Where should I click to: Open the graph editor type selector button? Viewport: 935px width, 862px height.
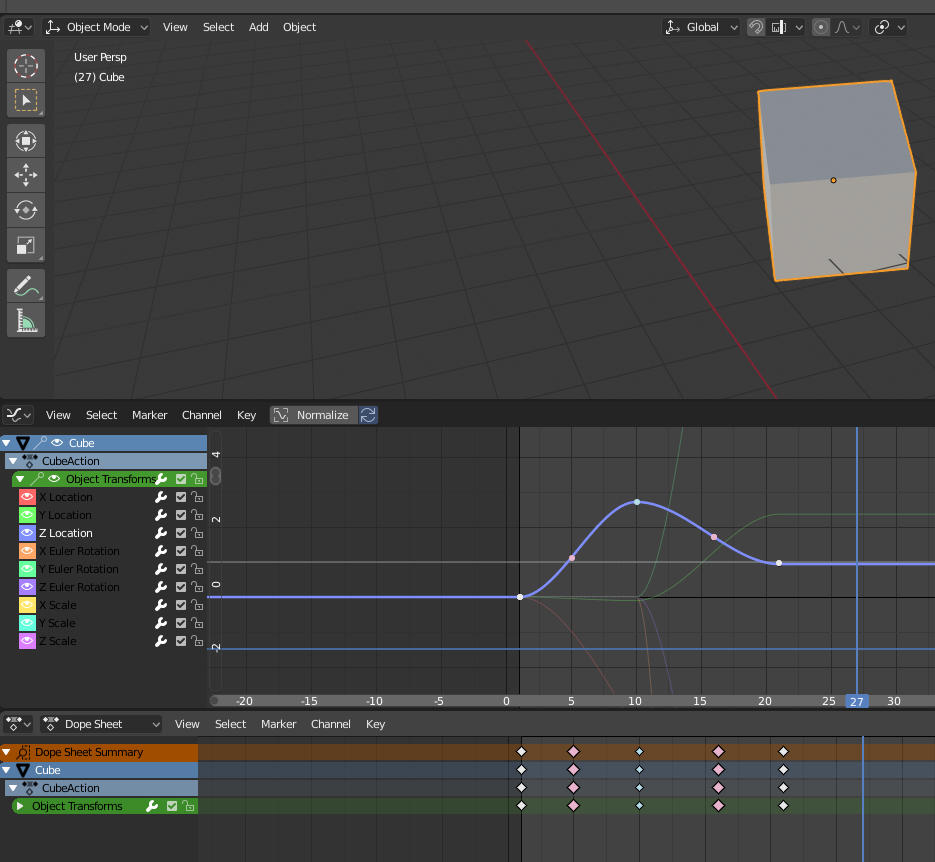pos(18,415)
